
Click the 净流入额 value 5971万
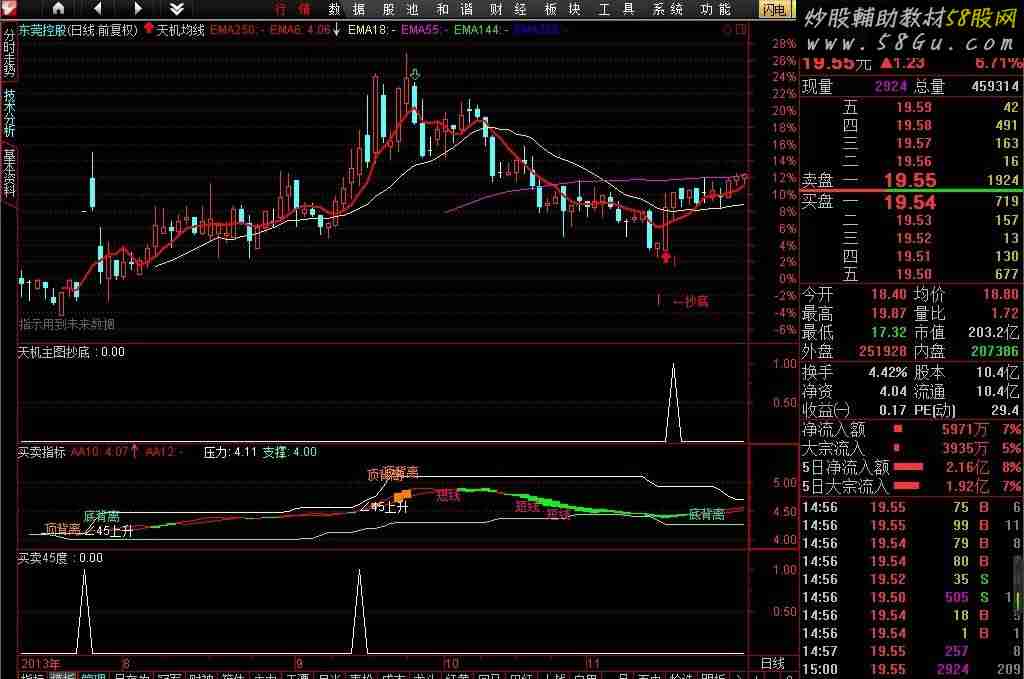pyautogui.click(x=965, y=429)
